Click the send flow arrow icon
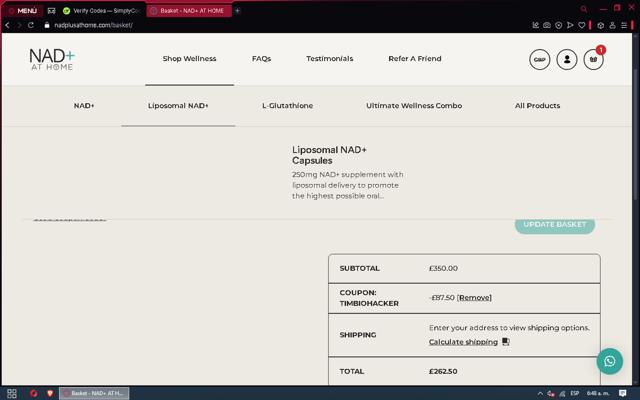640x400 pixels. (x=570, y=25)
